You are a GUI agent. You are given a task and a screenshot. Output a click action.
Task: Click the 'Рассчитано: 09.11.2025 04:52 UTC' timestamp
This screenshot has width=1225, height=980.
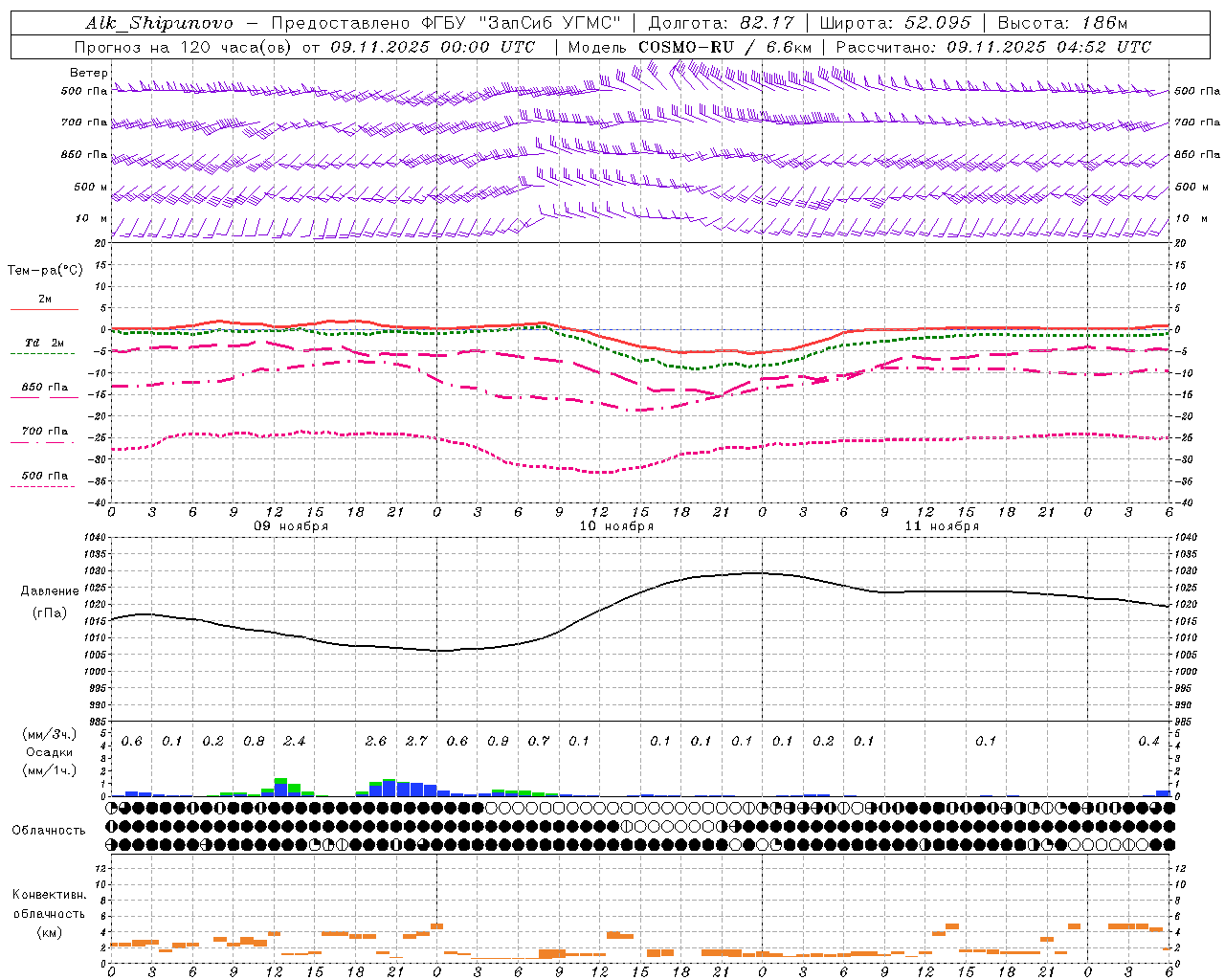[x=993, y=47]
